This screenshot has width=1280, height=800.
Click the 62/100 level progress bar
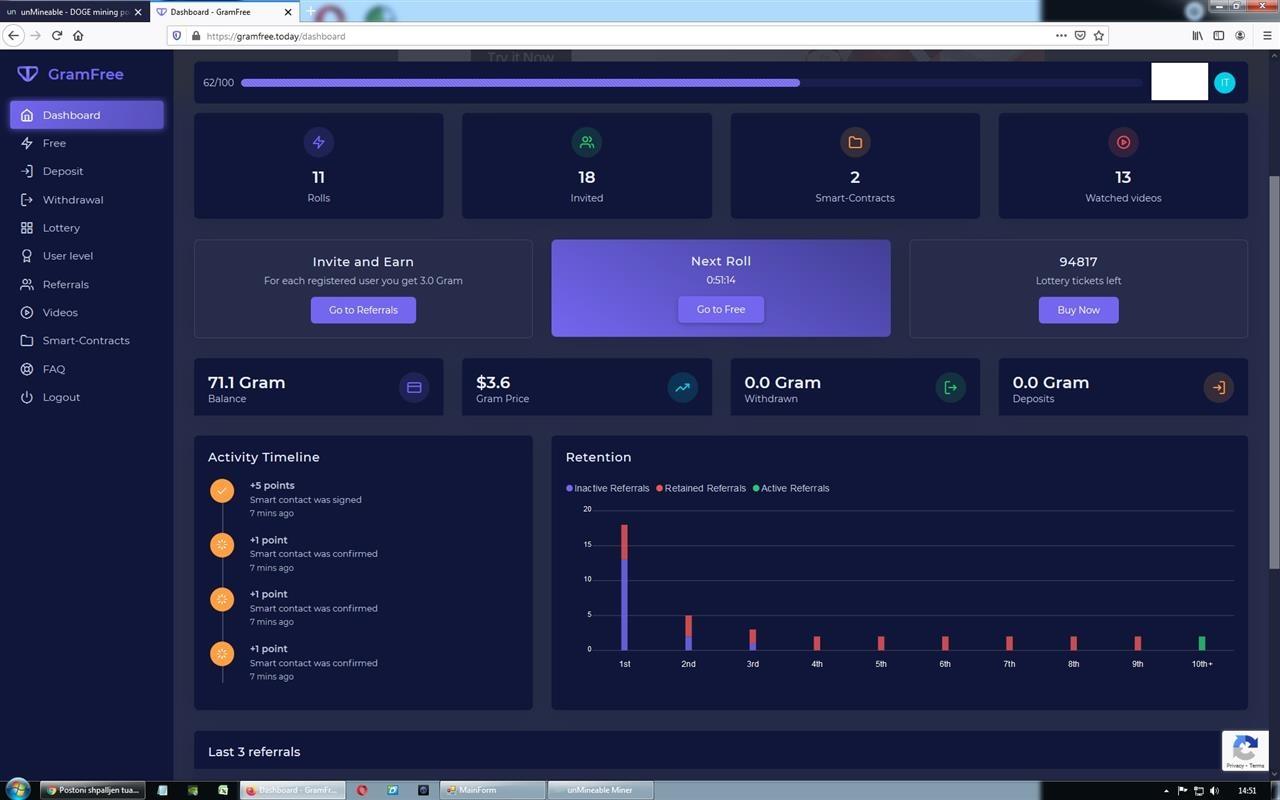click(x=691, y=83)
